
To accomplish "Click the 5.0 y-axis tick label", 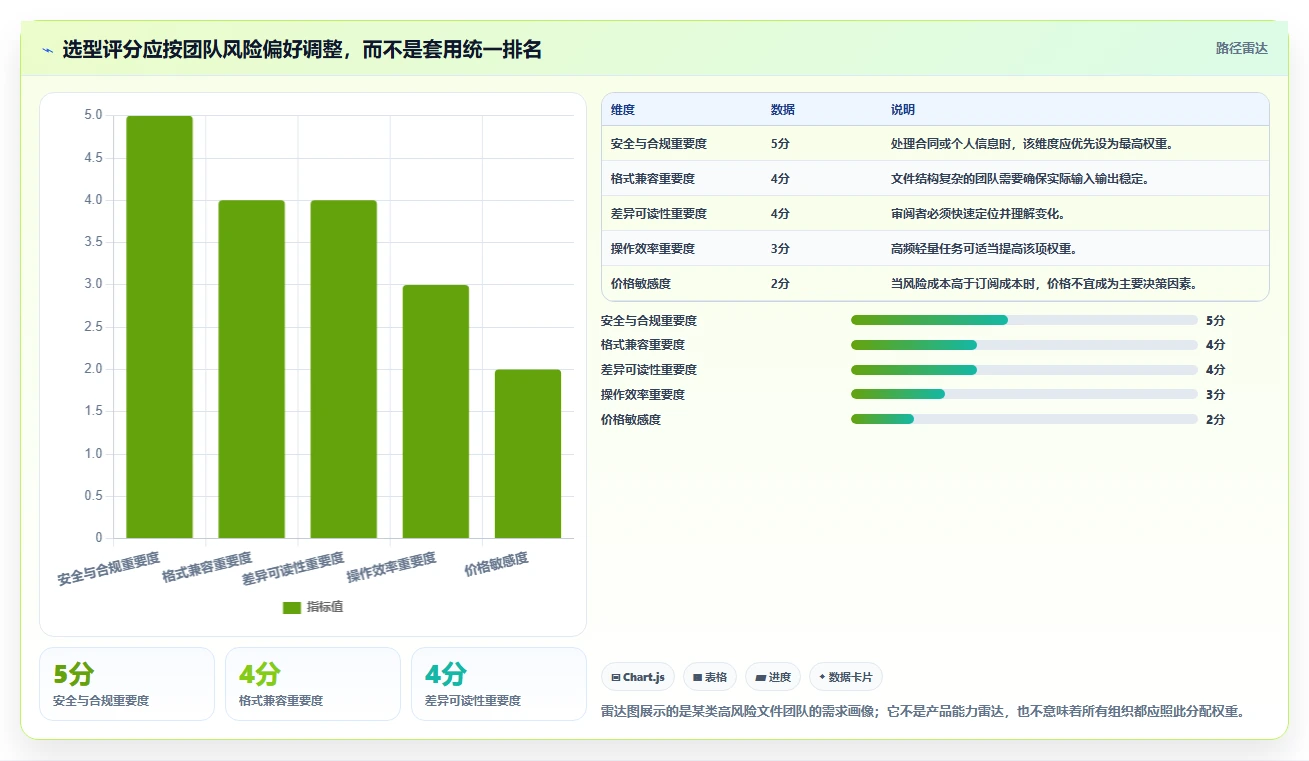I will 93,115.
